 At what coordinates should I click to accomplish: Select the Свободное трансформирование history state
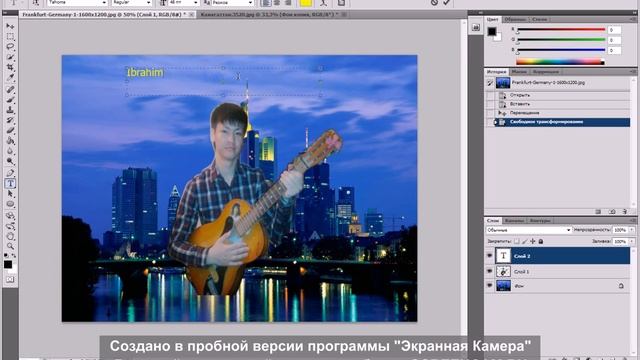click(562, 122)
